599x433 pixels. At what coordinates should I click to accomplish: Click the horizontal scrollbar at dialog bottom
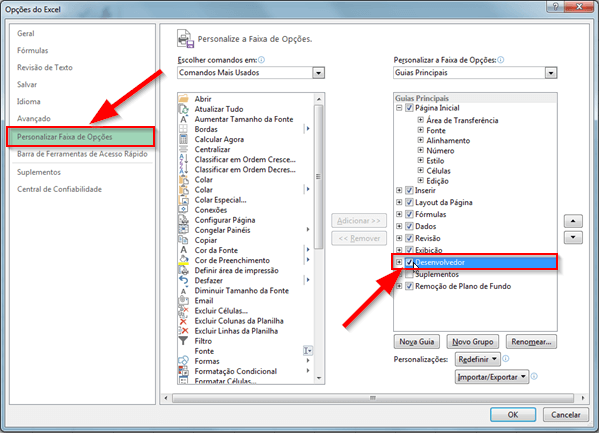click(x=373, y=398)
